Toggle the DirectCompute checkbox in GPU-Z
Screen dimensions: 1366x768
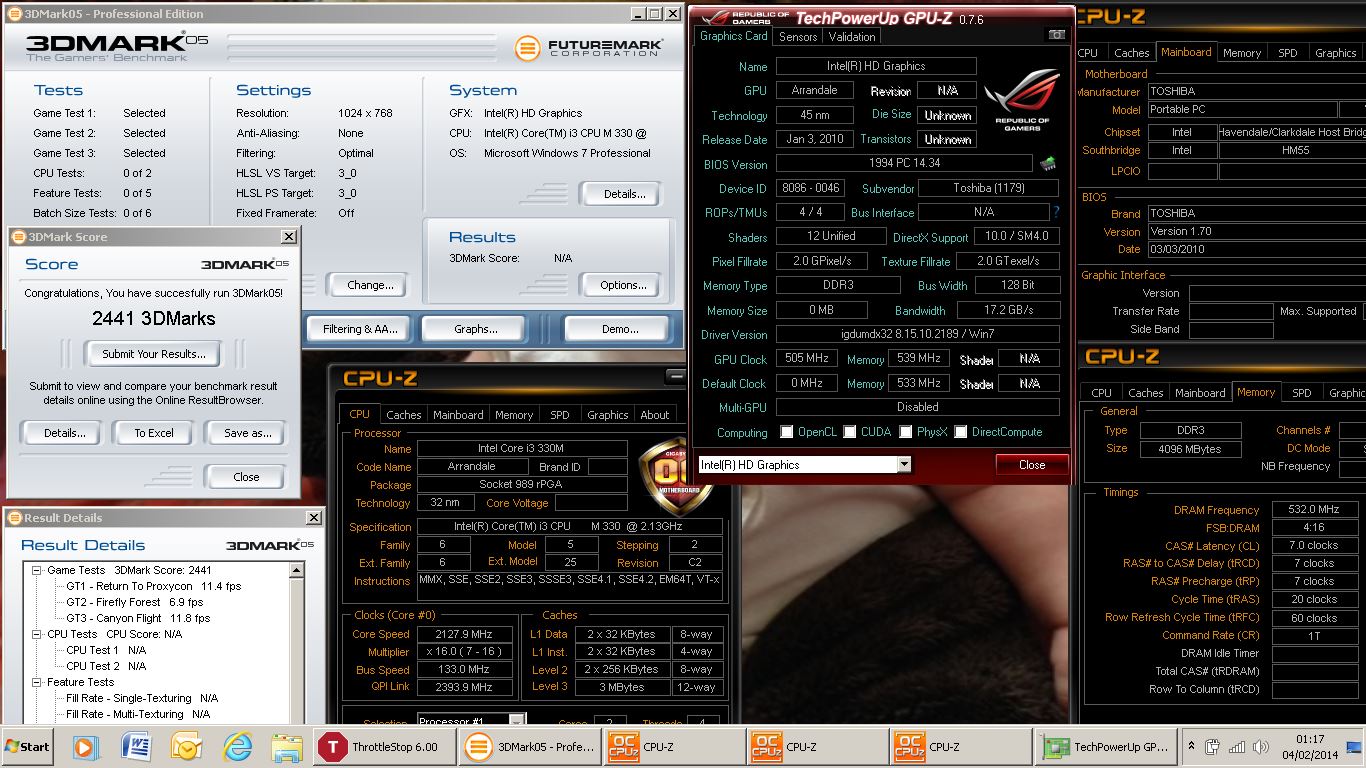pos(961,432)
